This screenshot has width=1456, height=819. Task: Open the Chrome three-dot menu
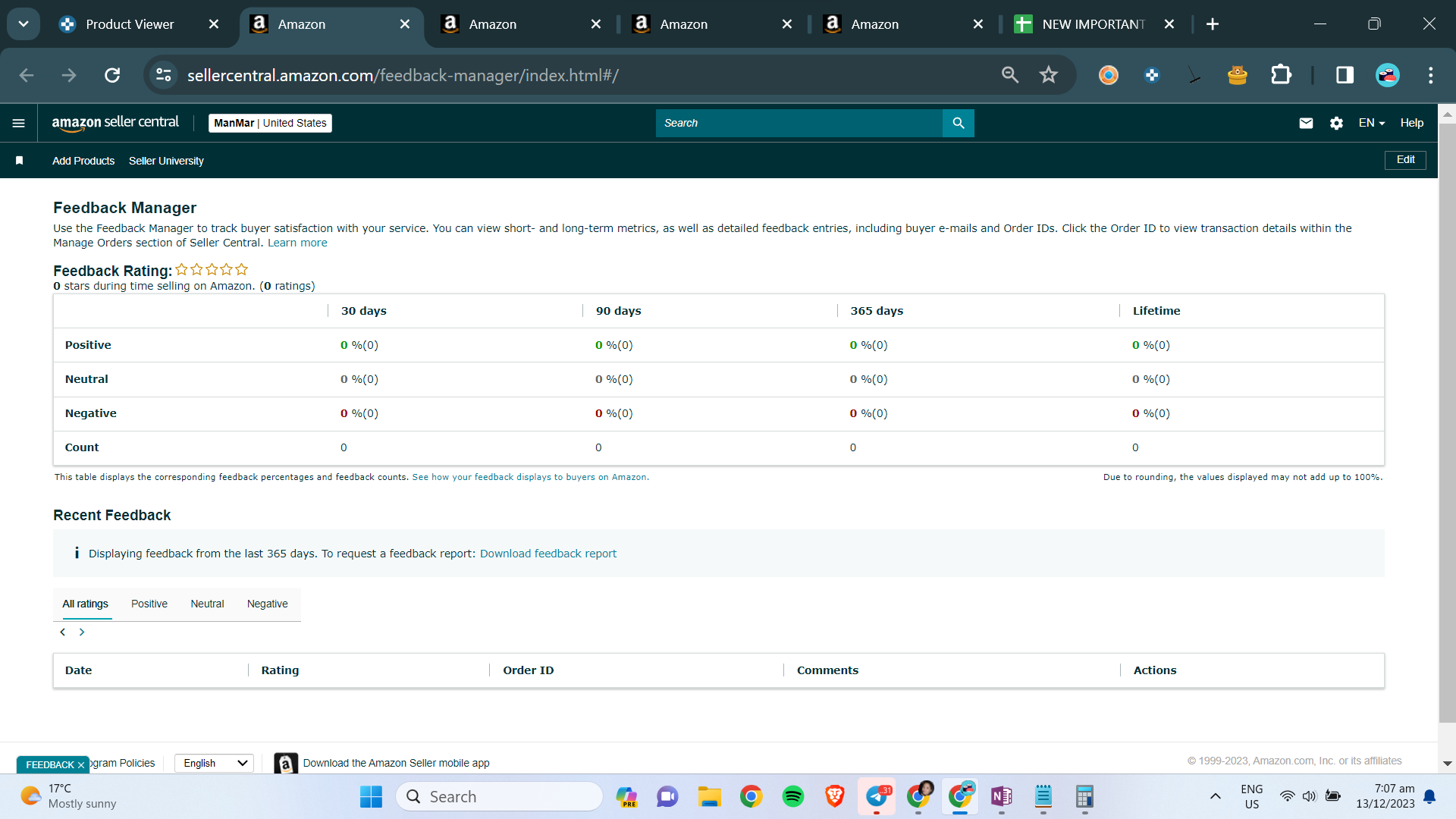click(1431, 75)
